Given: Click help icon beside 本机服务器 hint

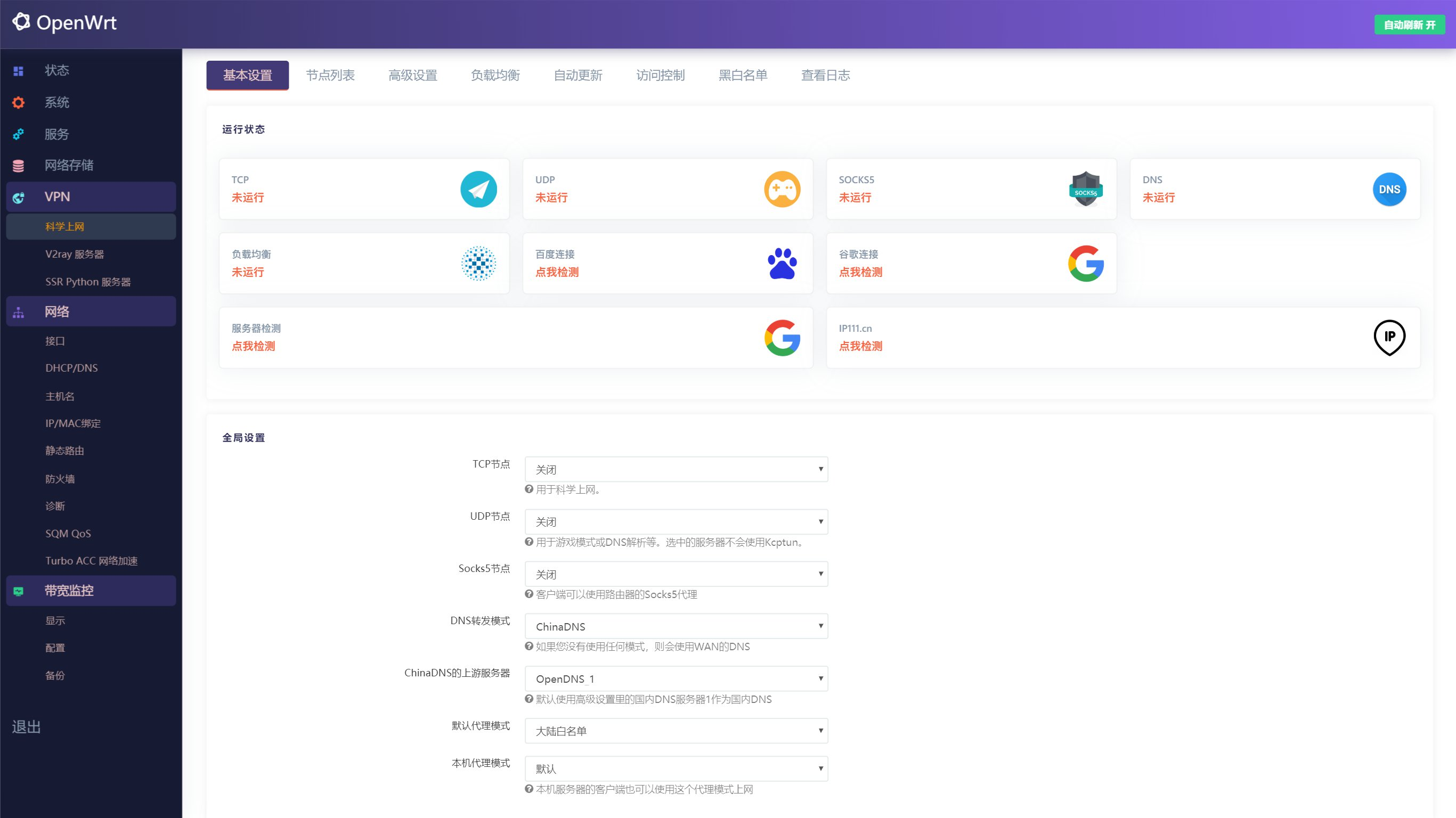Looking at the screenshot, I should tap(529, 789).
